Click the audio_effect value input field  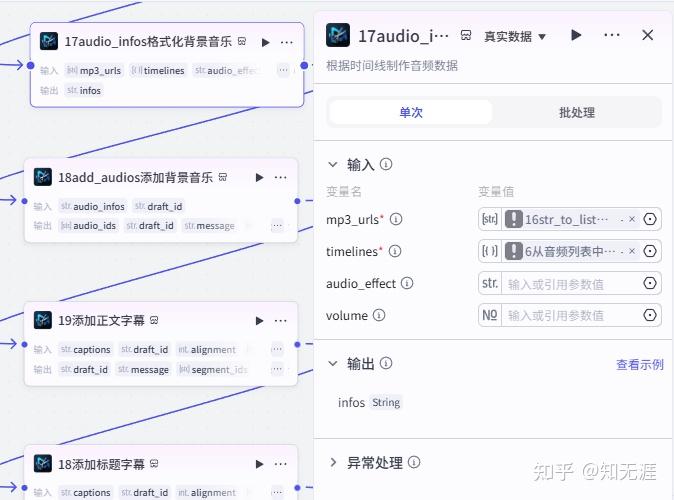[571, 283]
